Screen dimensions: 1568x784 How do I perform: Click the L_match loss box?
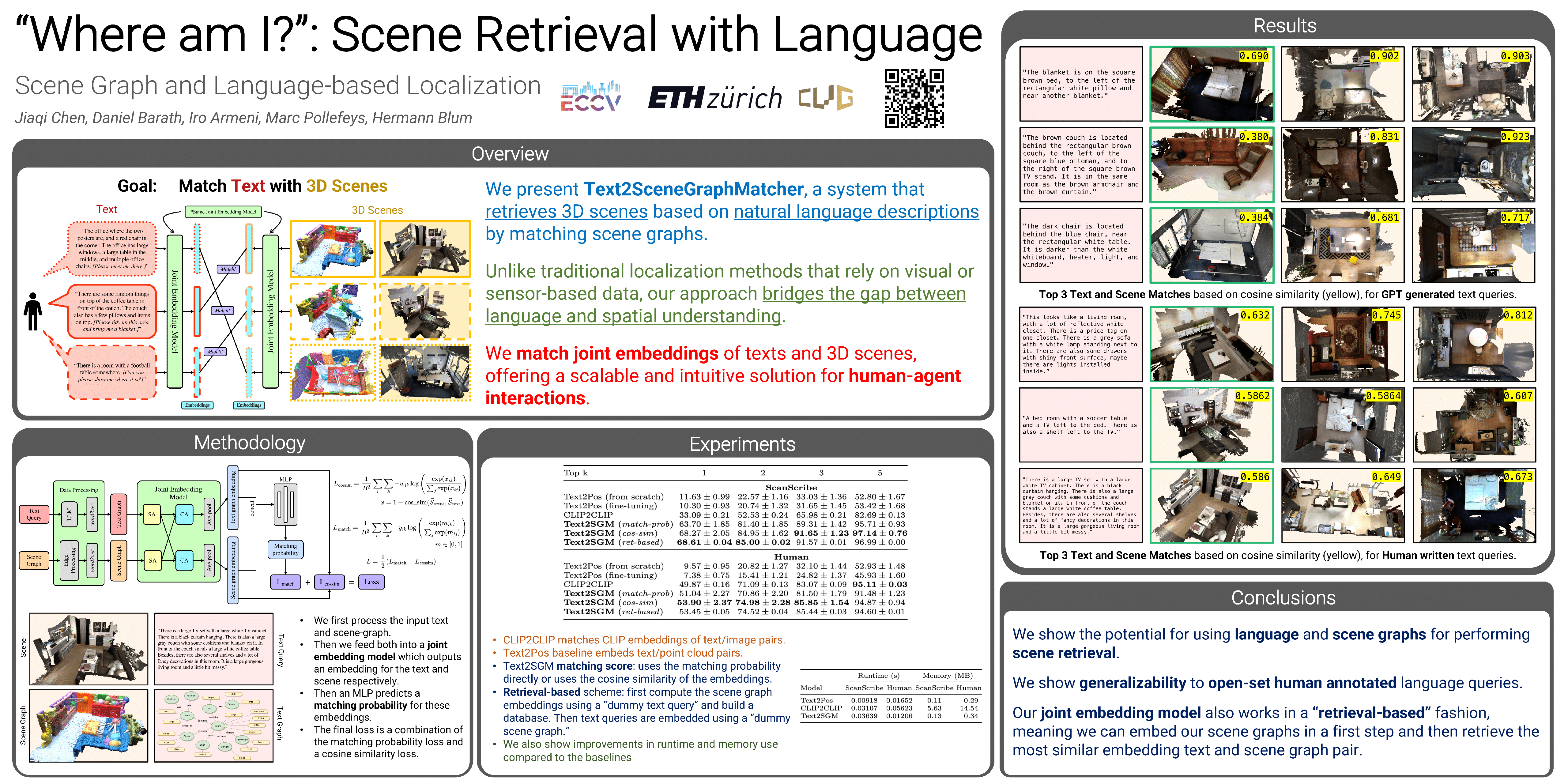[285, 582]
